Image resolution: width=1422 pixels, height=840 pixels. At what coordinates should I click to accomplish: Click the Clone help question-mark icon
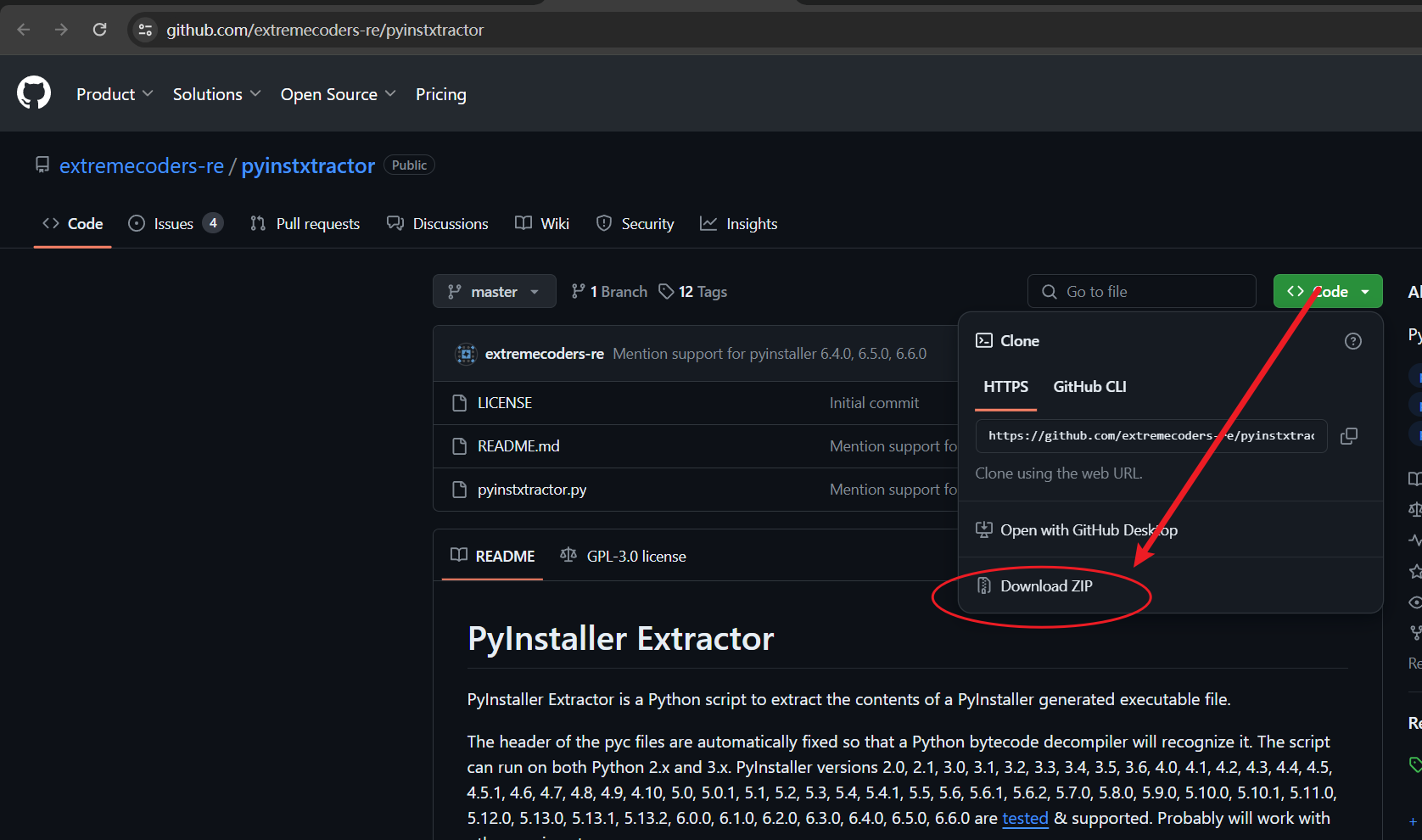(1353, 341)
